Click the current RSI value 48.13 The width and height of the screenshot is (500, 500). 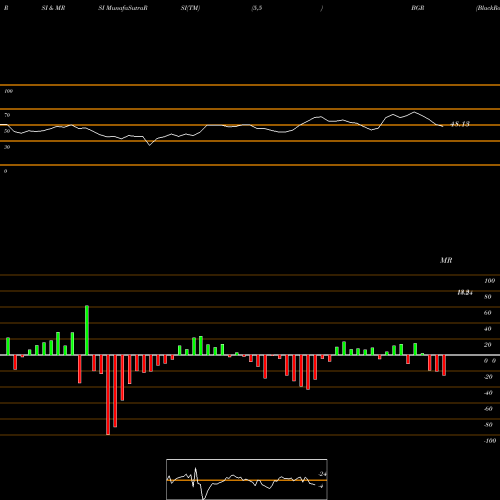click(x=460, y=124)
